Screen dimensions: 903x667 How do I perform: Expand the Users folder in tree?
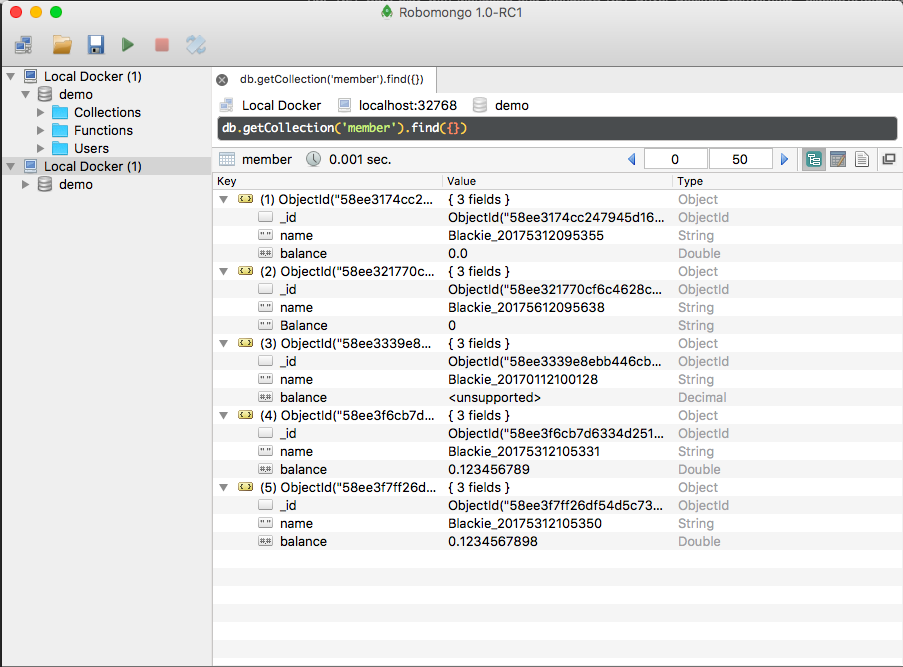click(41, 148)
